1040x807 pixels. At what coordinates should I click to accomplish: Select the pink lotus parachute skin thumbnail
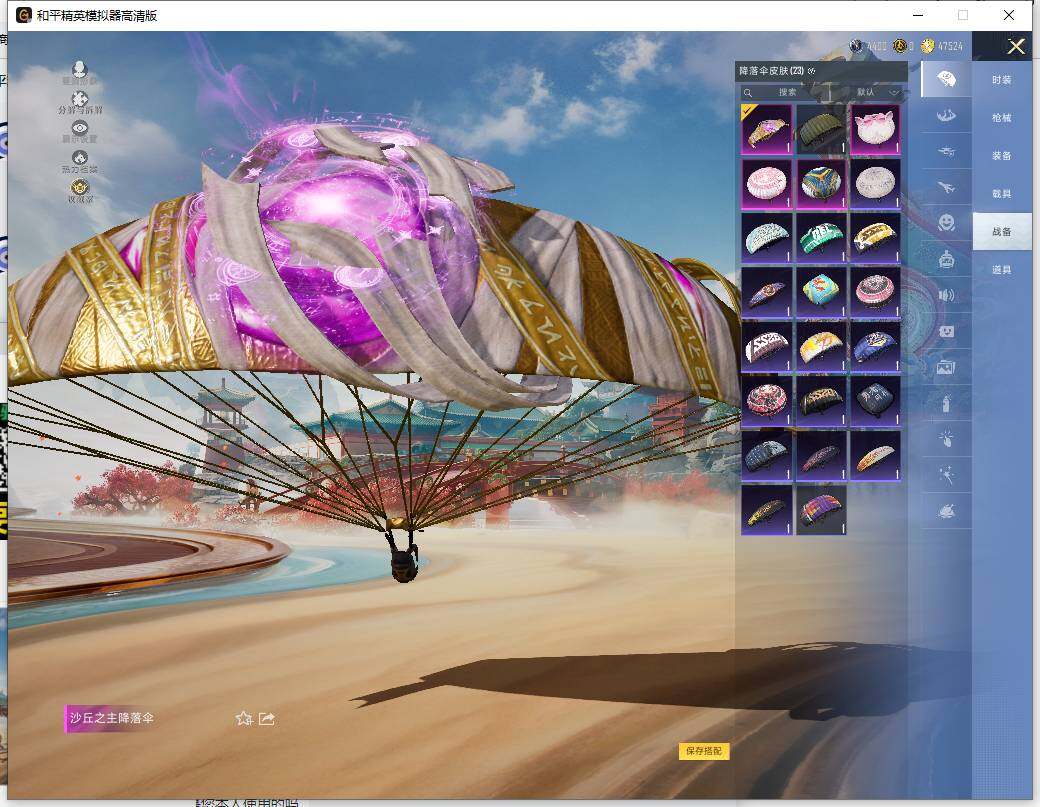point(874,130)
